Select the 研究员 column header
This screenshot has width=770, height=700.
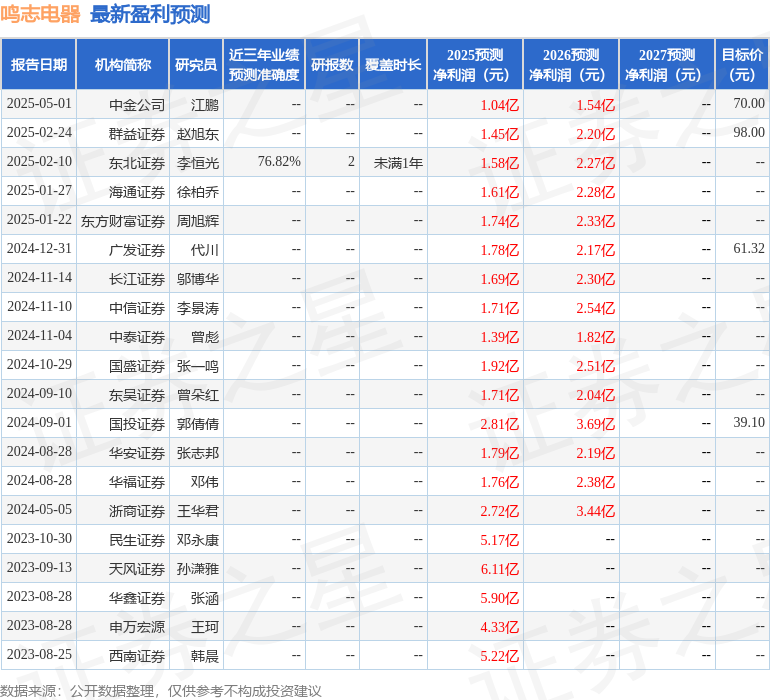click(x=196, y=64)
